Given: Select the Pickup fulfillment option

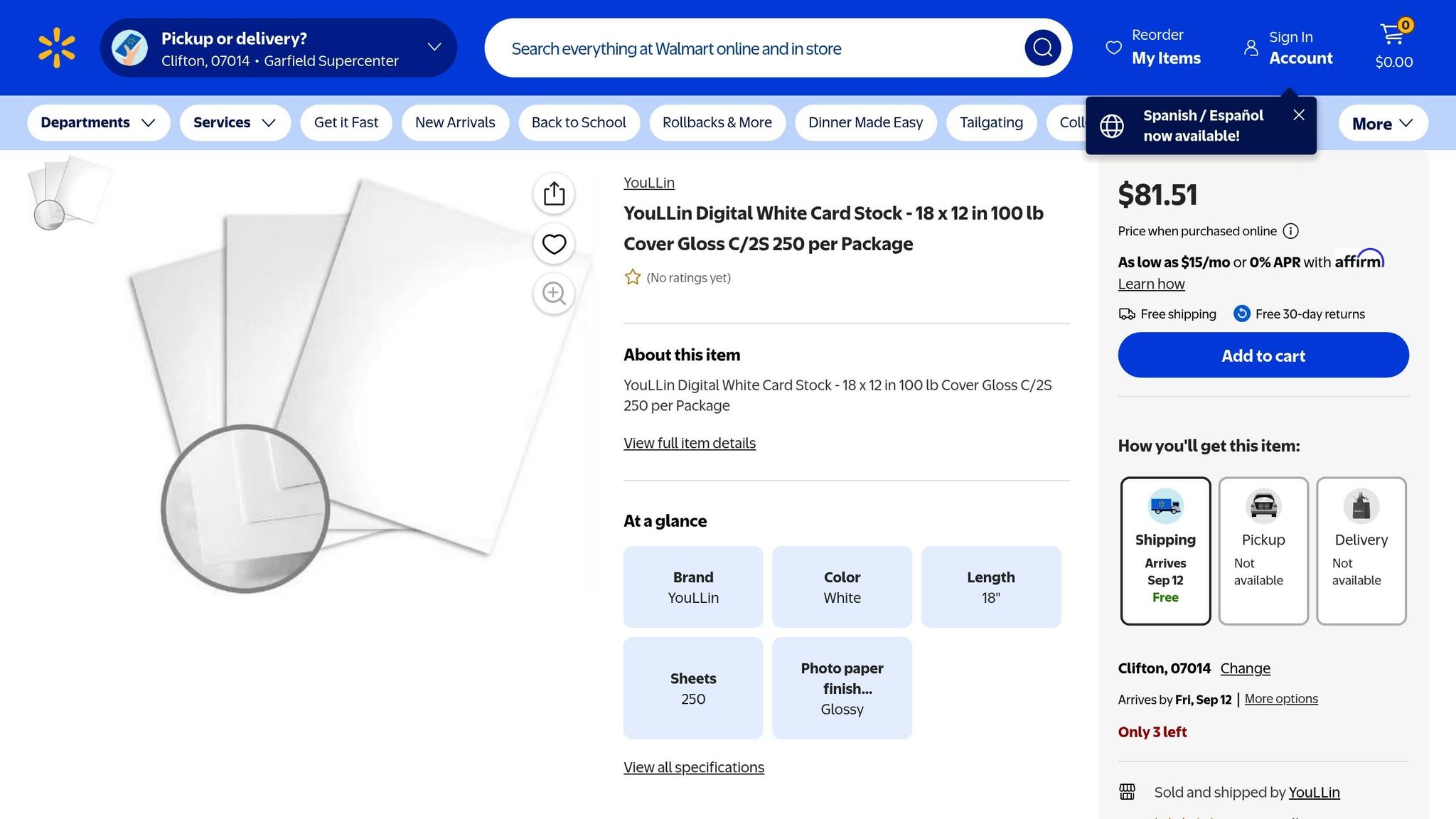Looking at the screenshot, I should point(1263,550).
